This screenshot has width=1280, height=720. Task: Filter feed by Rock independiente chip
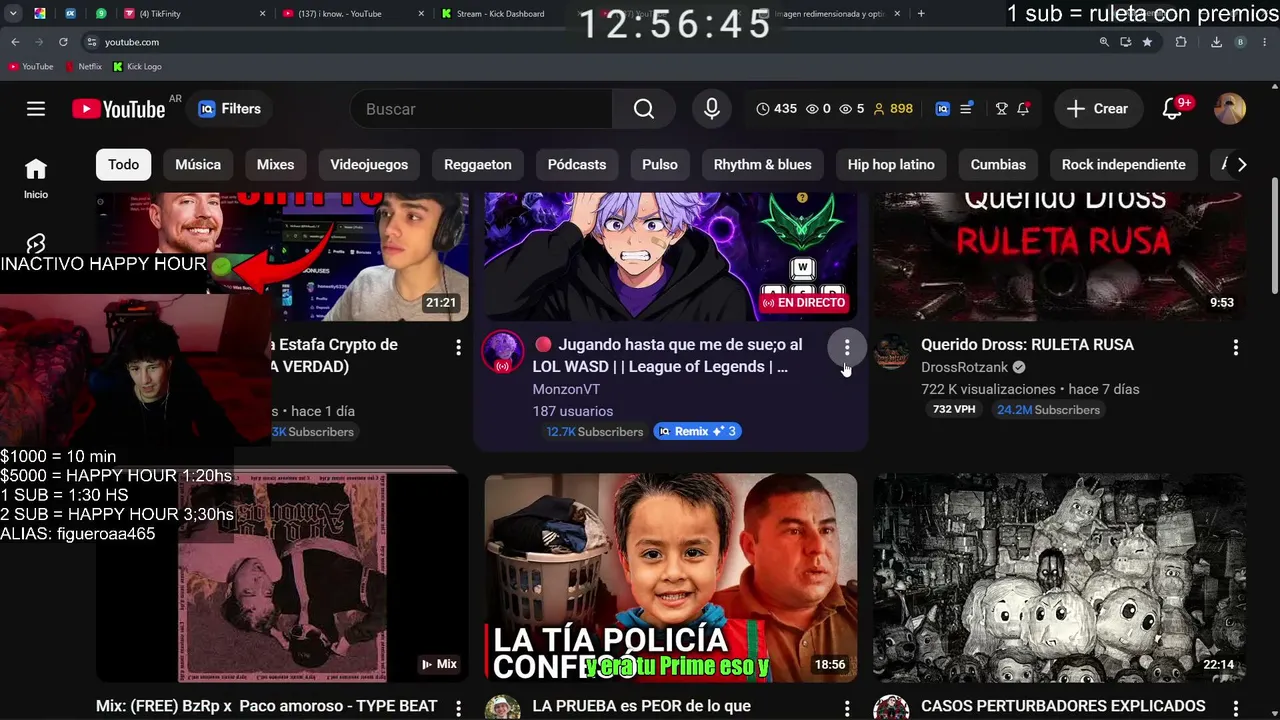click(x=1124, y=164)
